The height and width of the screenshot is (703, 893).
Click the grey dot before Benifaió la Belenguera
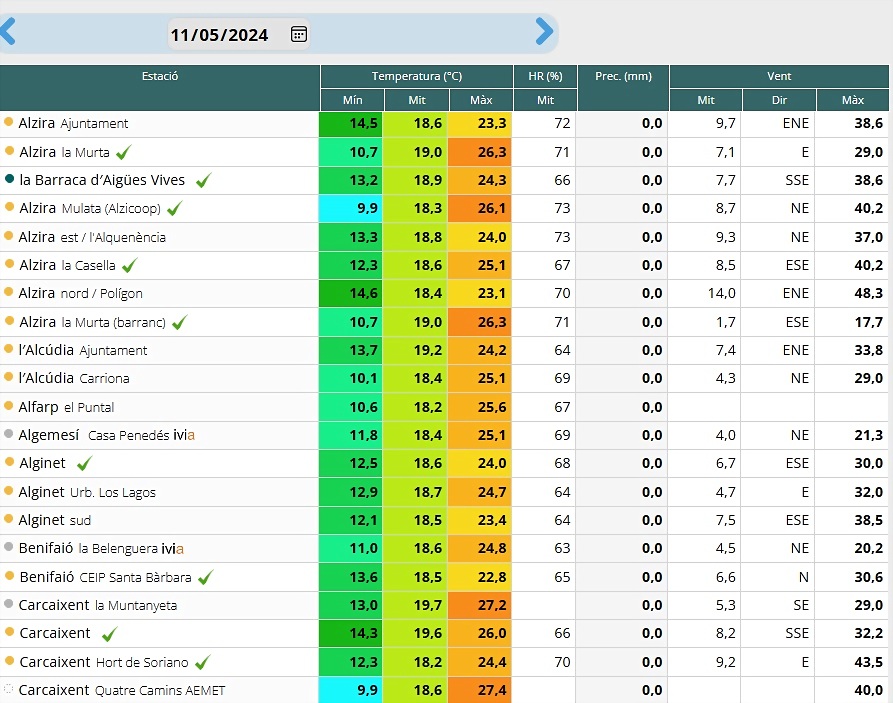pyautogui.click(x=9, y=546)
